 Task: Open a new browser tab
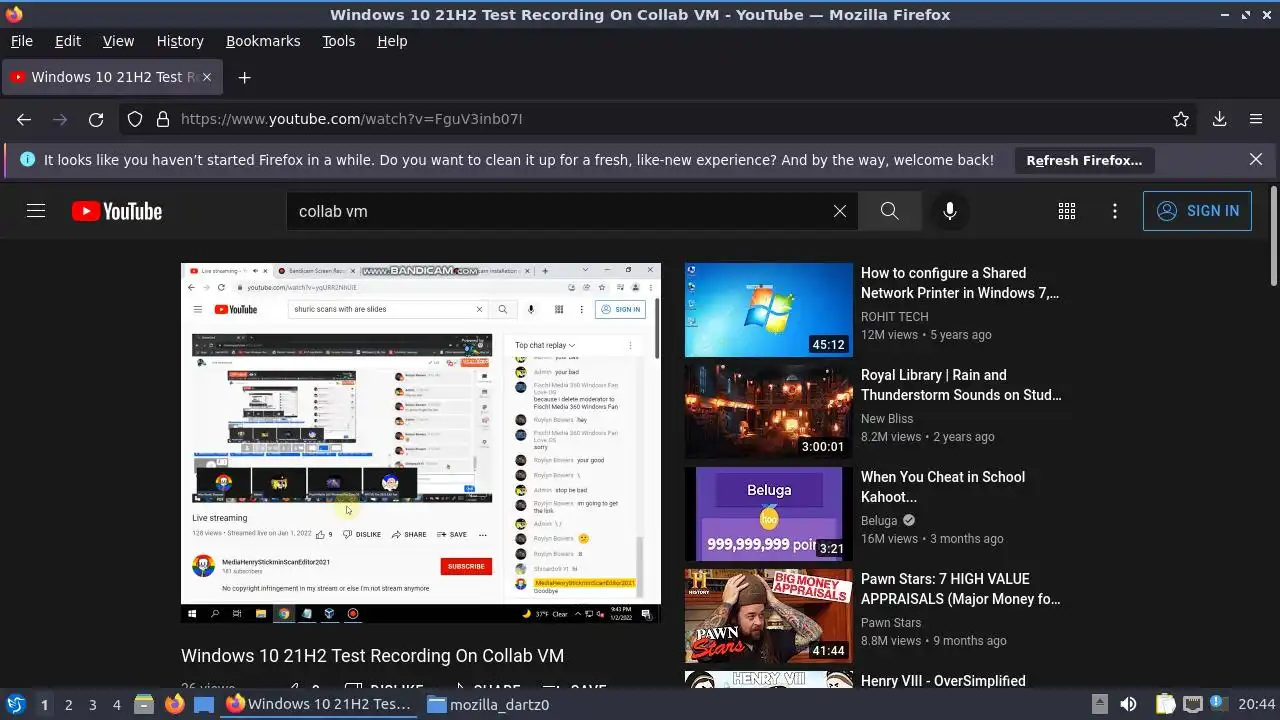click(244, 77)
